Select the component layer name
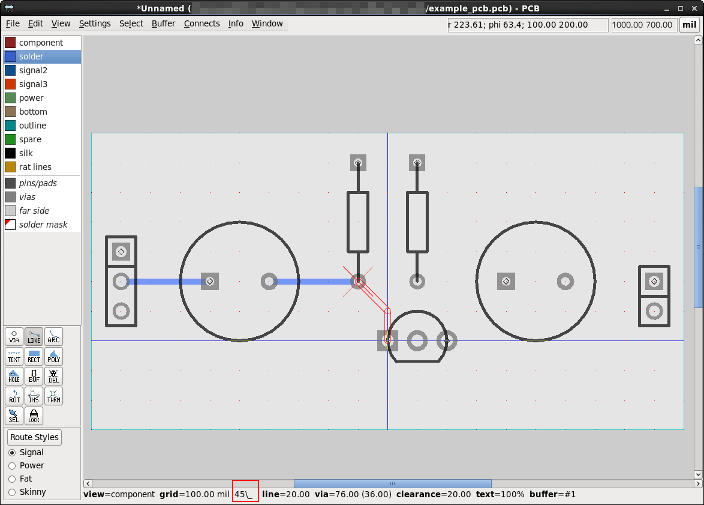The width and height of the screenshot is (704, 505). 41,43
